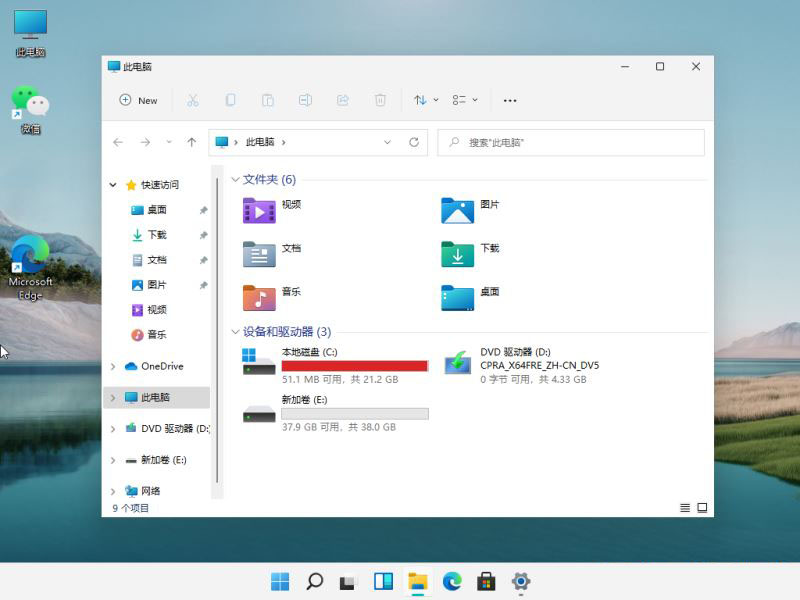Select the Cut icon in the toolbar
The height and width of the screenshot is (600, 800).
[194, 100]
